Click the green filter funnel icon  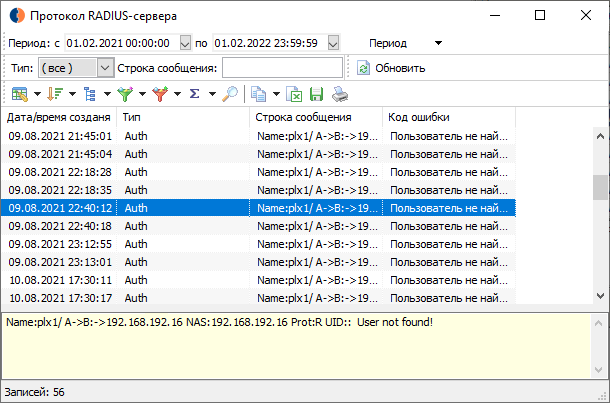pos(125,94)
